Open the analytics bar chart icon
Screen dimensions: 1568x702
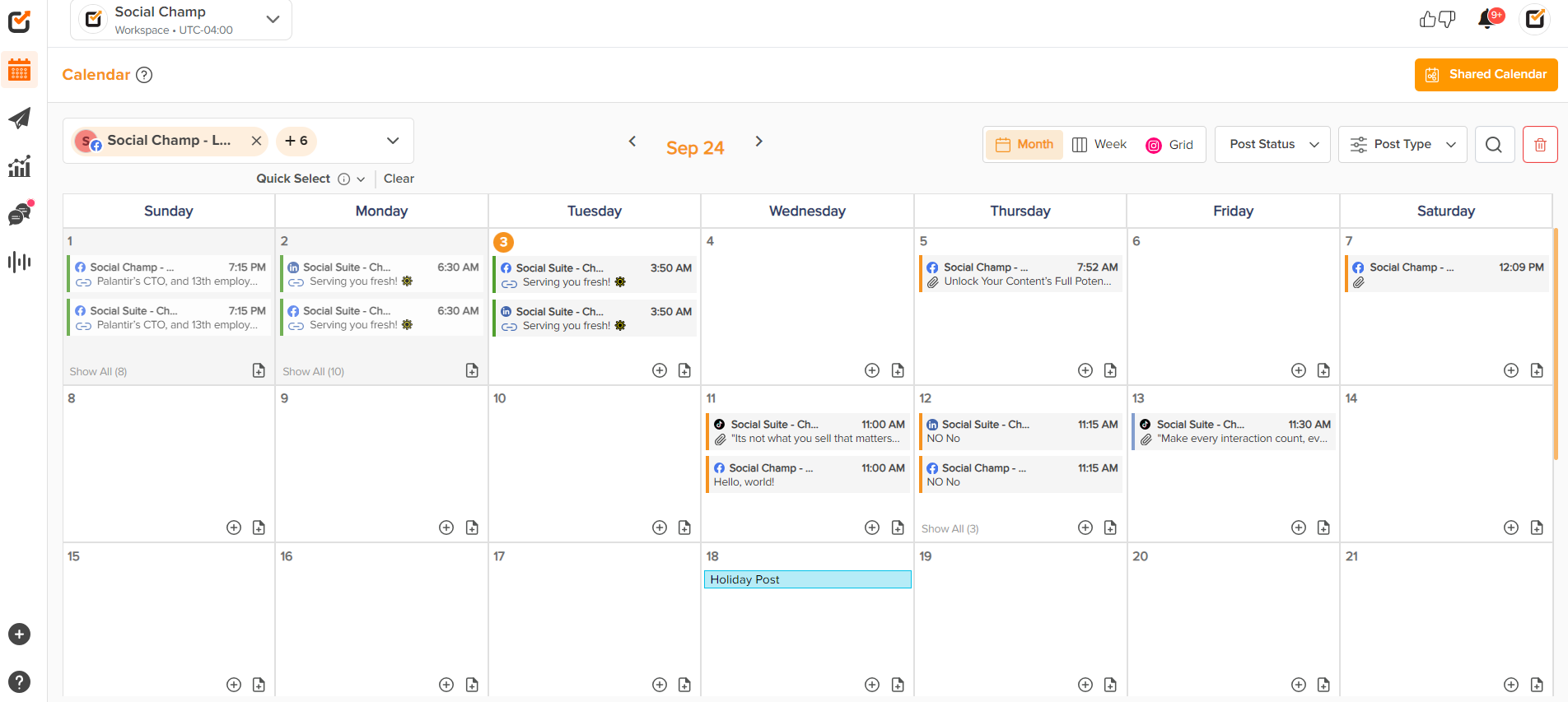[20, 166]
